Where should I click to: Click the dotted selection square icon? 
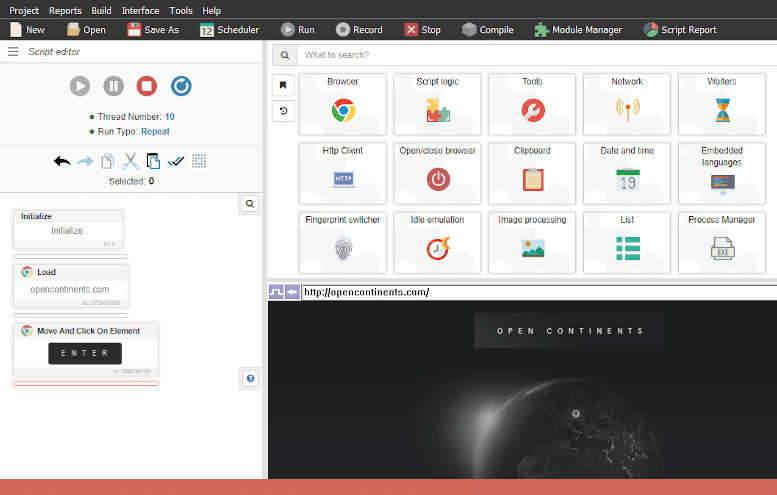(199, 161)
